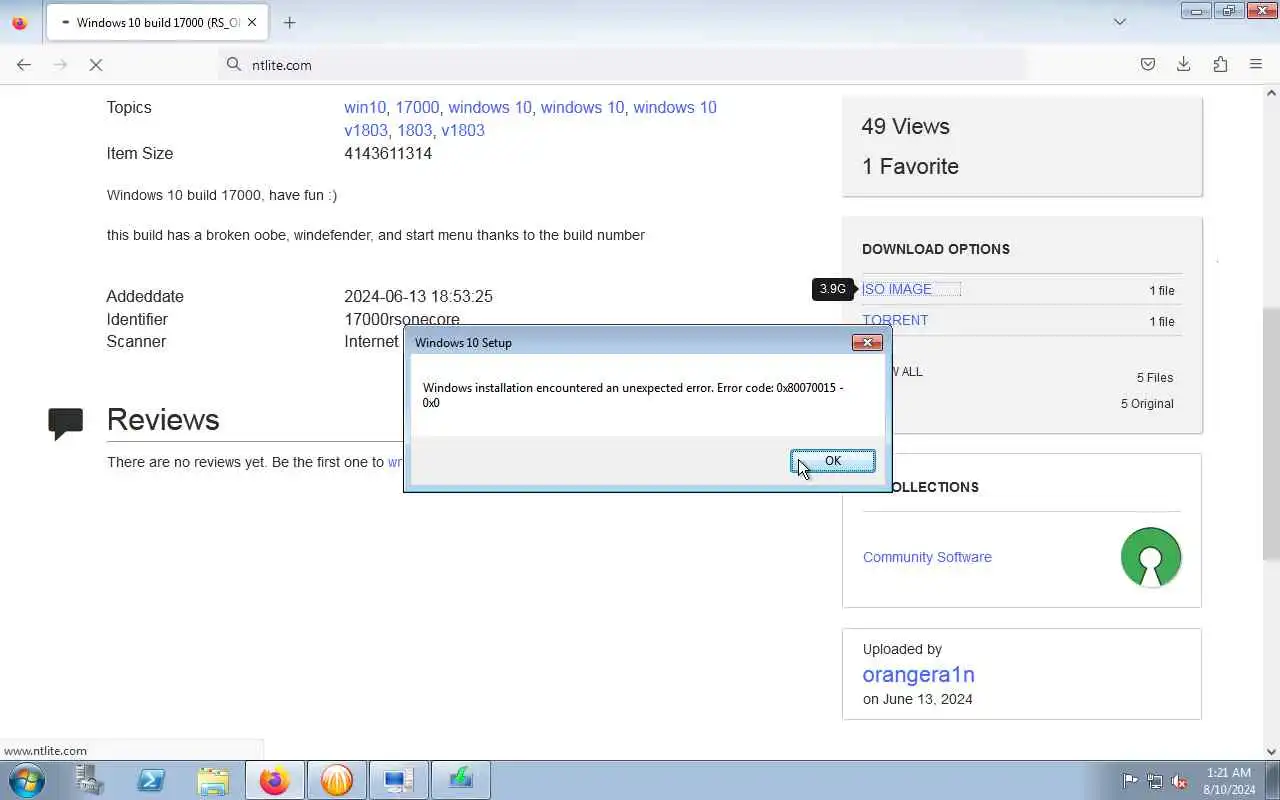Click the Reviews heading
1280x800 pixels.
point(163,419)
